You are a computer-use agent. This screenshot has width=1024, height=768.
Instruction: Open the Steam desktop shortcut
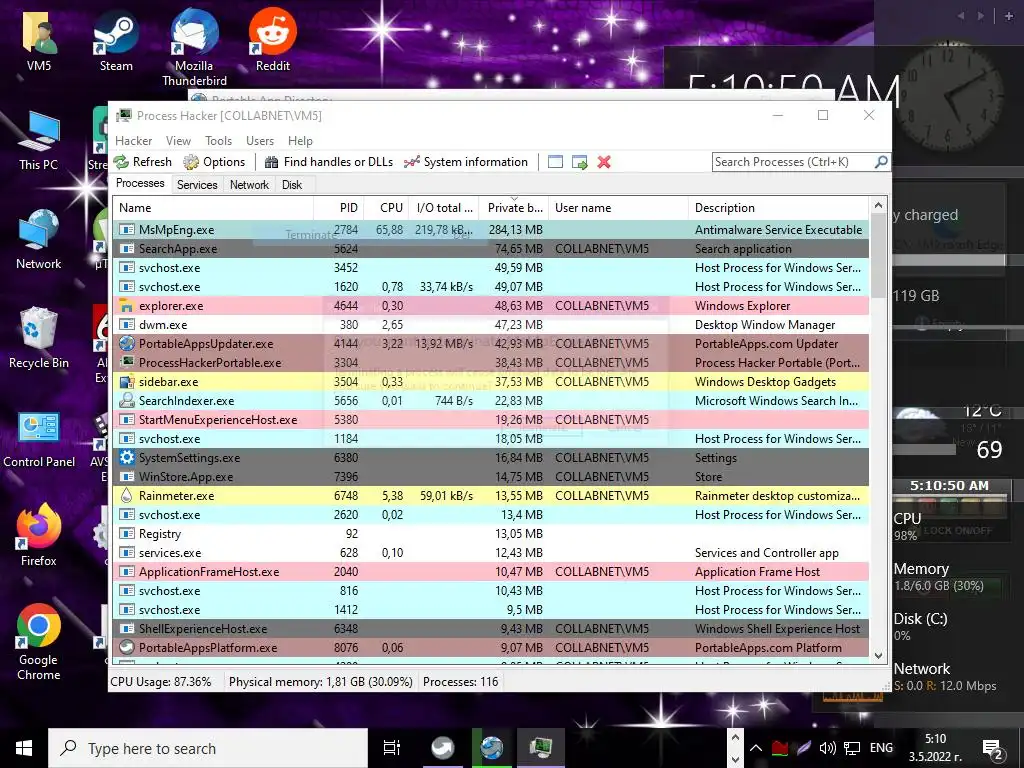click(116, 40)
